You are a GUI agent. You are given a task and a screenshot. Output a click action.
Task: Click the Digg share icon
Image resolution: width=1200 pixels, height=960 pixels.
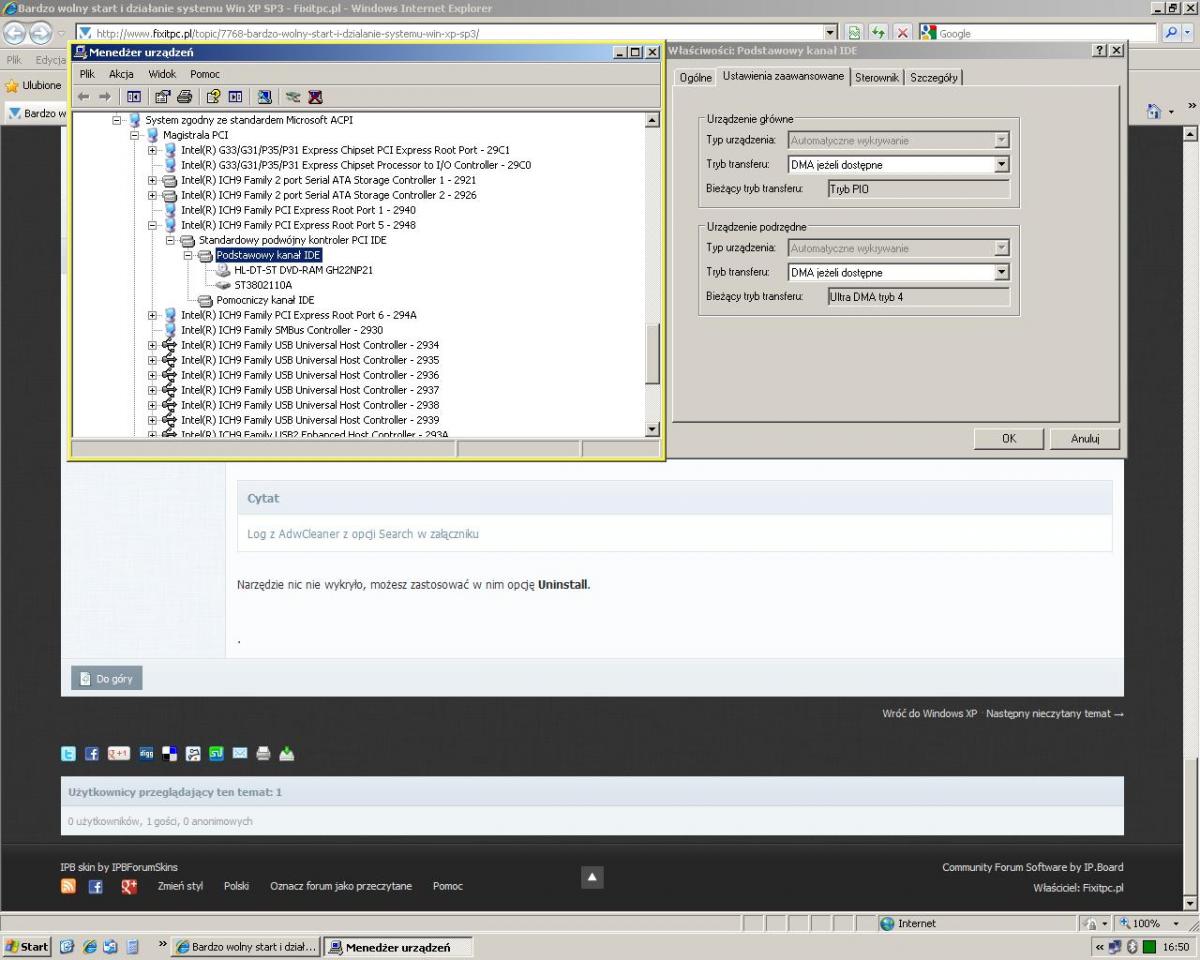pyautogui.click(x=146, y=755)
